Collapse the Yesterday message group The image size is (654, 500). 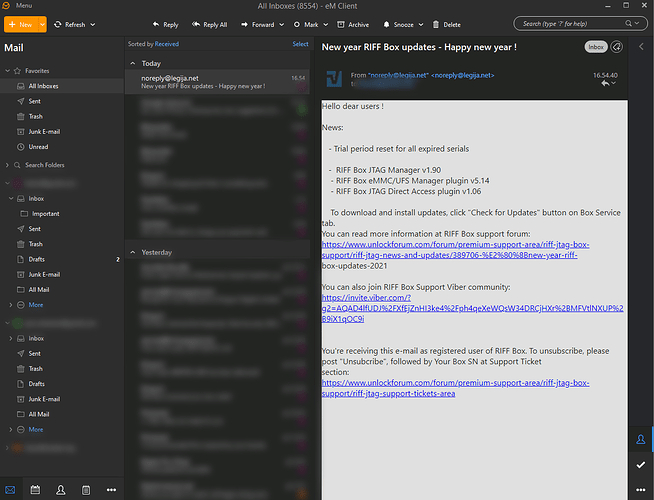click(x=133, y=252)
